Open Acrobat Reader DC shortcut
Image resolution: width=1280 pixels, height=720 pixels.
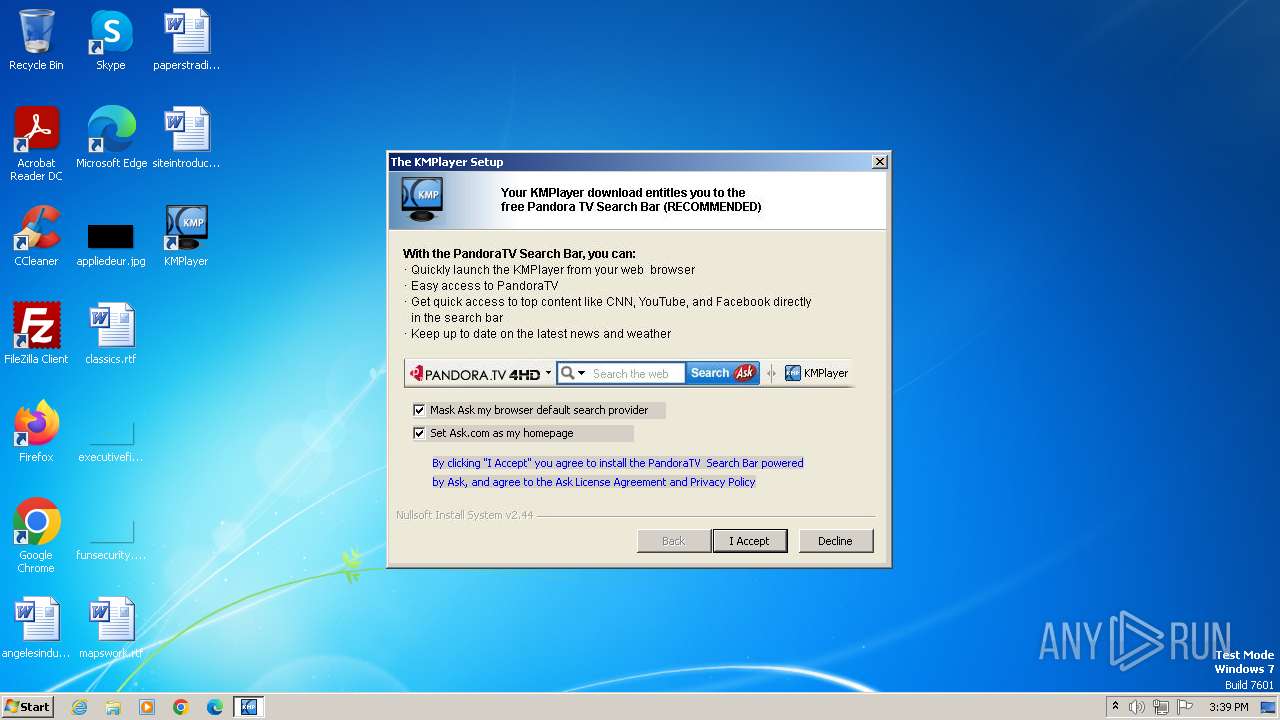[x=36, y=143]
